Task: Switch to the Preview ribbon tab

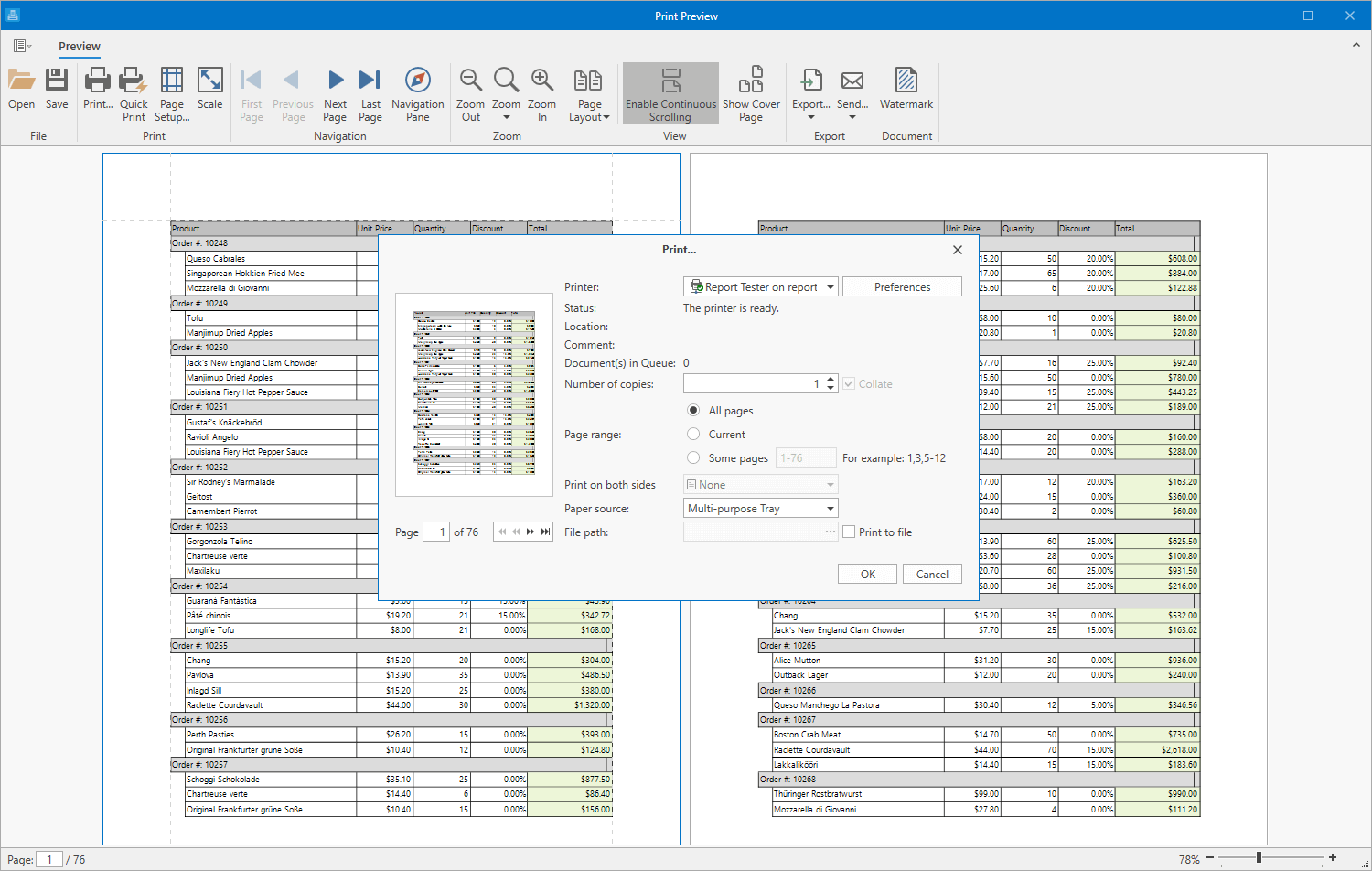Action: 80,47
